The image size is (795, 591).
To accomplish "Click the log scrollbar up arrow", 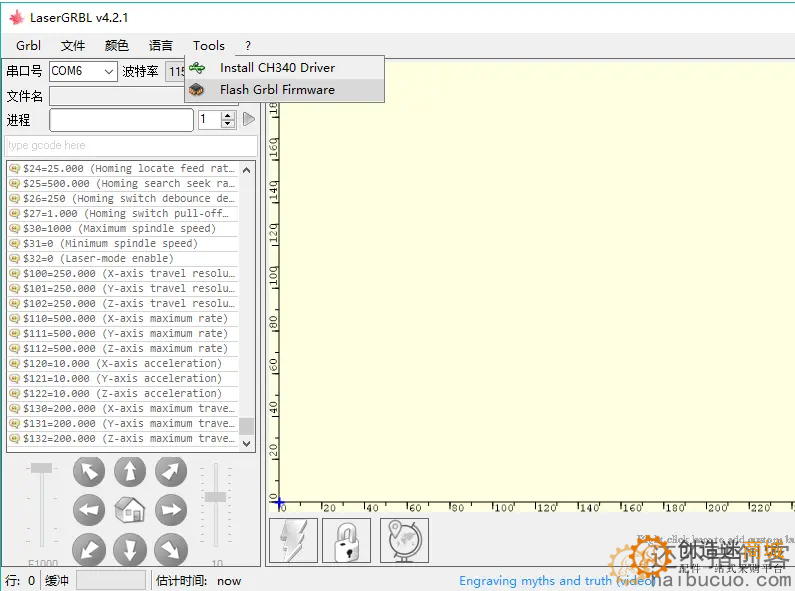I will point(246,170).
